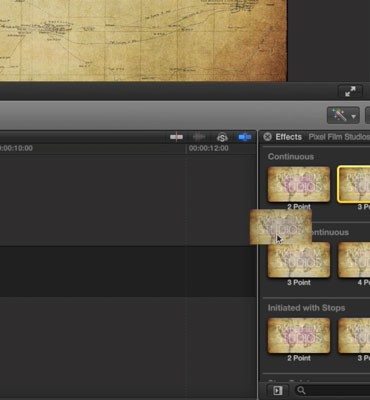370x400 pixels.
Task: Click the Initiated with Stops heading
Action: pos(306,308)
